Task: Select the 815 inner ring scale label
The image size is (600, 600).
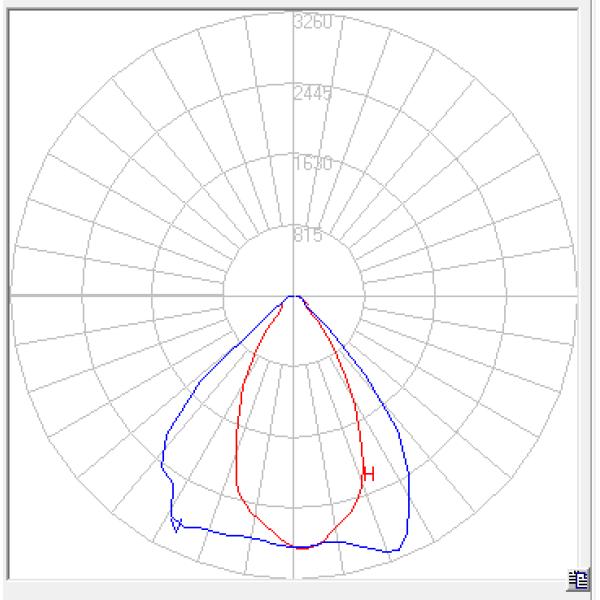Action: (308, 237)
